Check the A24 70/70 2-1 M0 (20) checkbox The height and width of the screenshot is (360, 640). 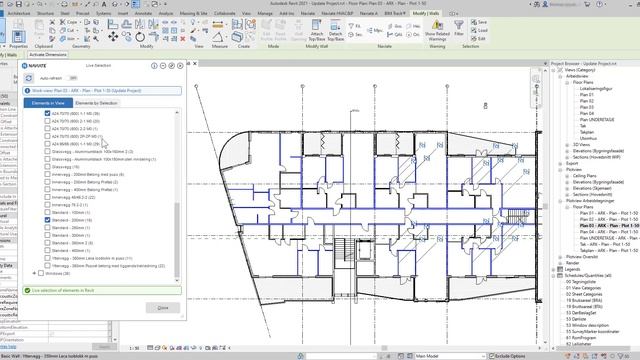pos(47,121)
